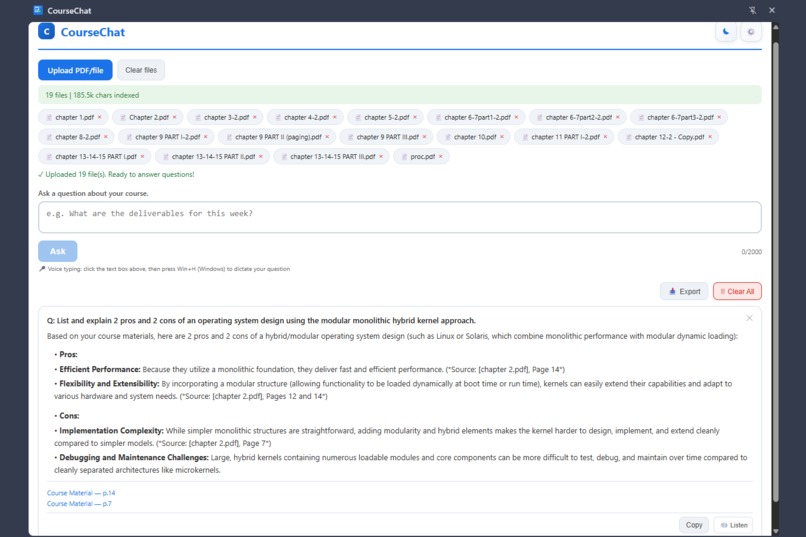This screenshot has height=537, width=806.
Task: Click file icon on chapter 1.pdf chip
Action: coord(49,118)
